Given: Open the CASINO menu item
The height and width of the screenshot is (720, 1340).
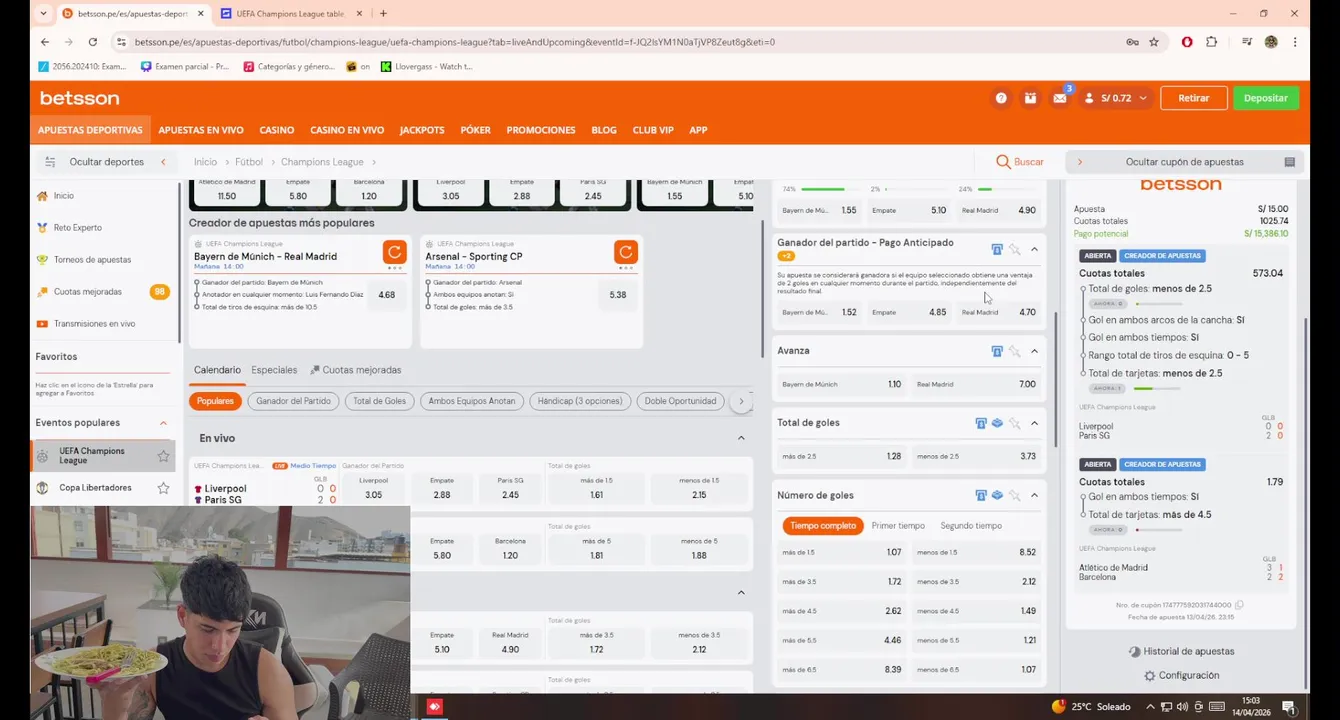Looking at the screenshot, I should click(277, 130).
